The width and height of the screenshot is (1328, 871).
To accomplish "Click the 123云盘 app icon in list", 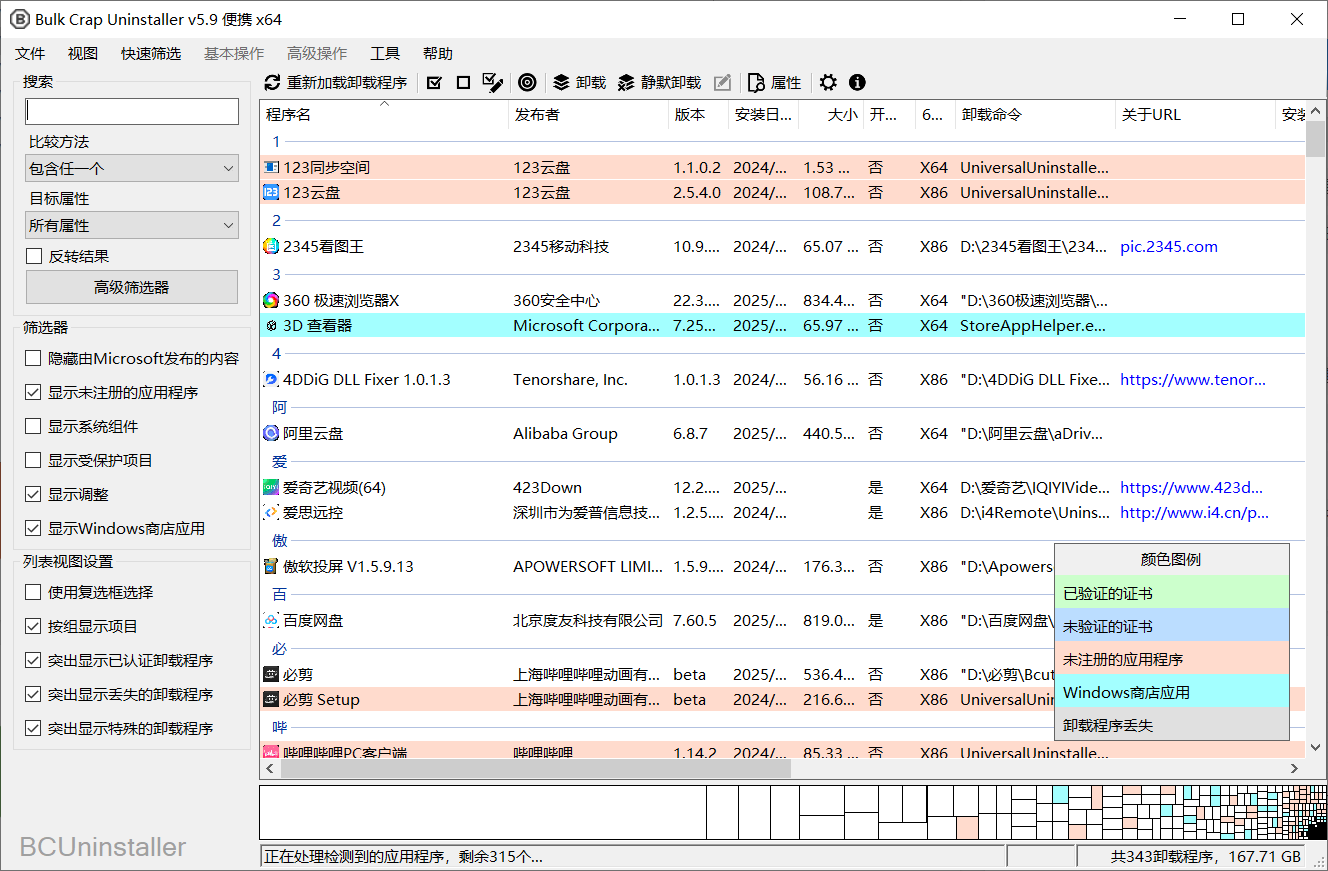I will point(271,192).
